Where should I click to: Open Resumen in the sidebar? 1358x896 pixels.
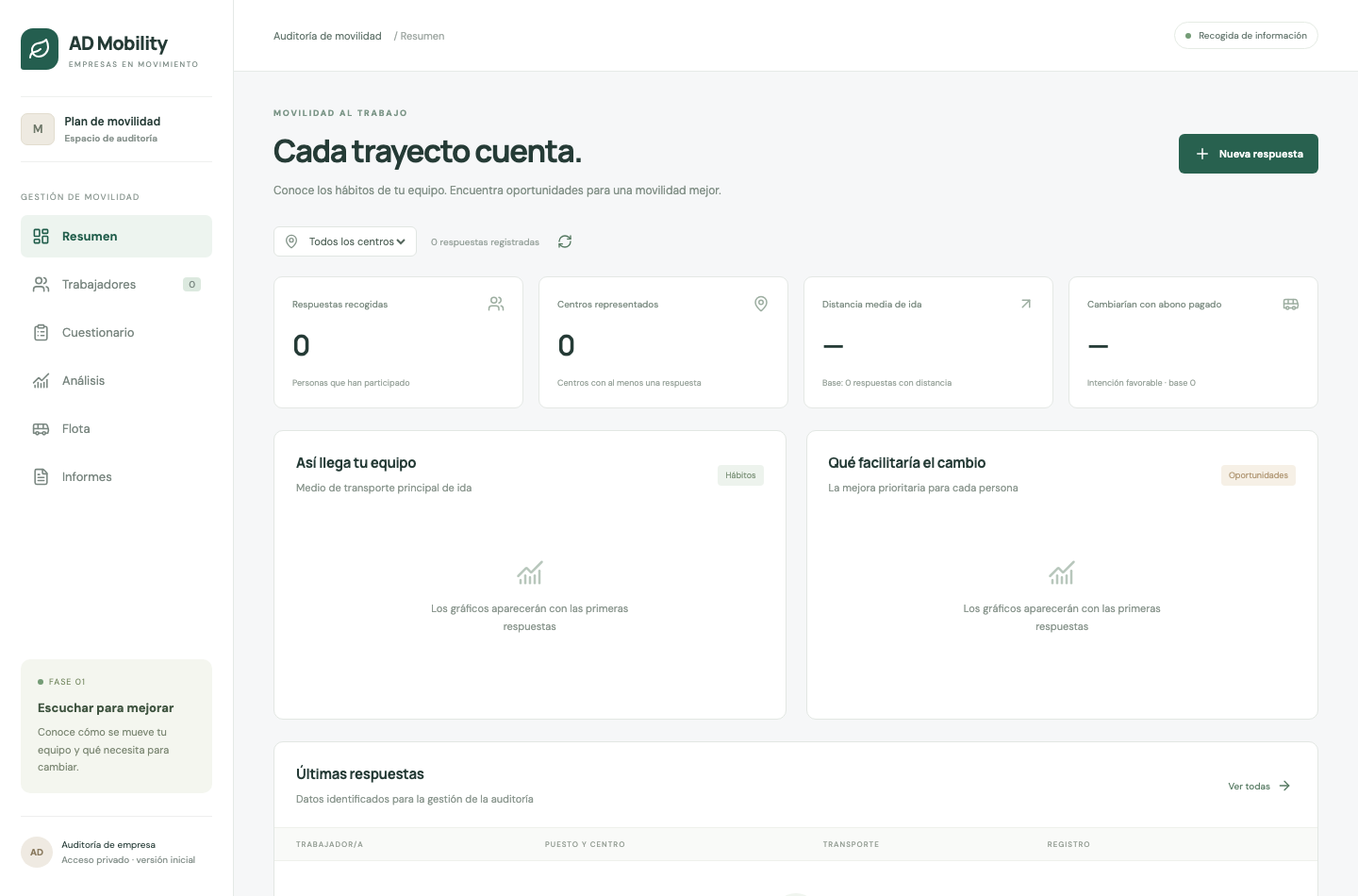pyautogui.click(x=116, y=236)
